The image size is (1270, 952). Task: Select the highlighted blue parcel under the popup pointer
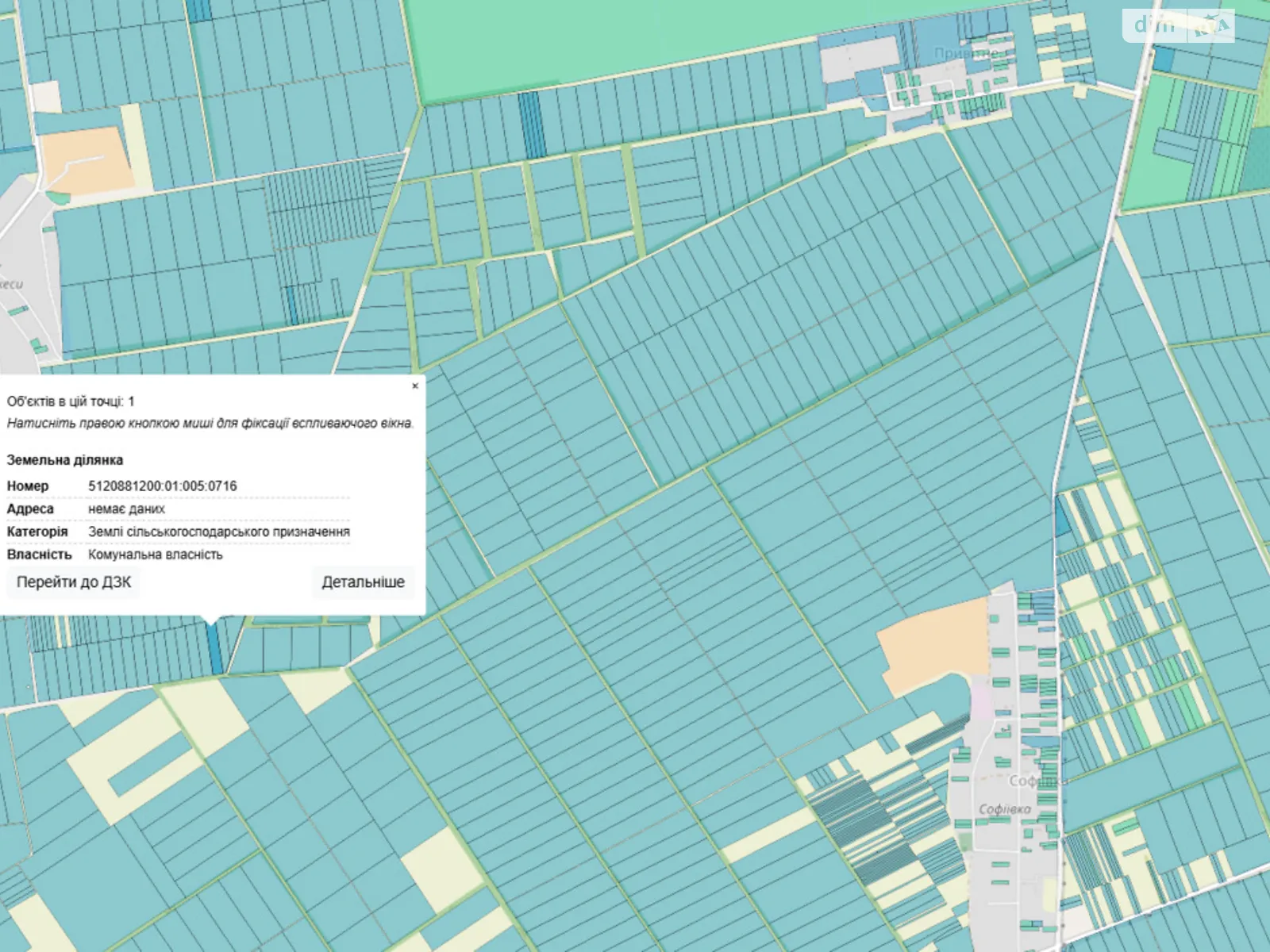click(214, 648)
